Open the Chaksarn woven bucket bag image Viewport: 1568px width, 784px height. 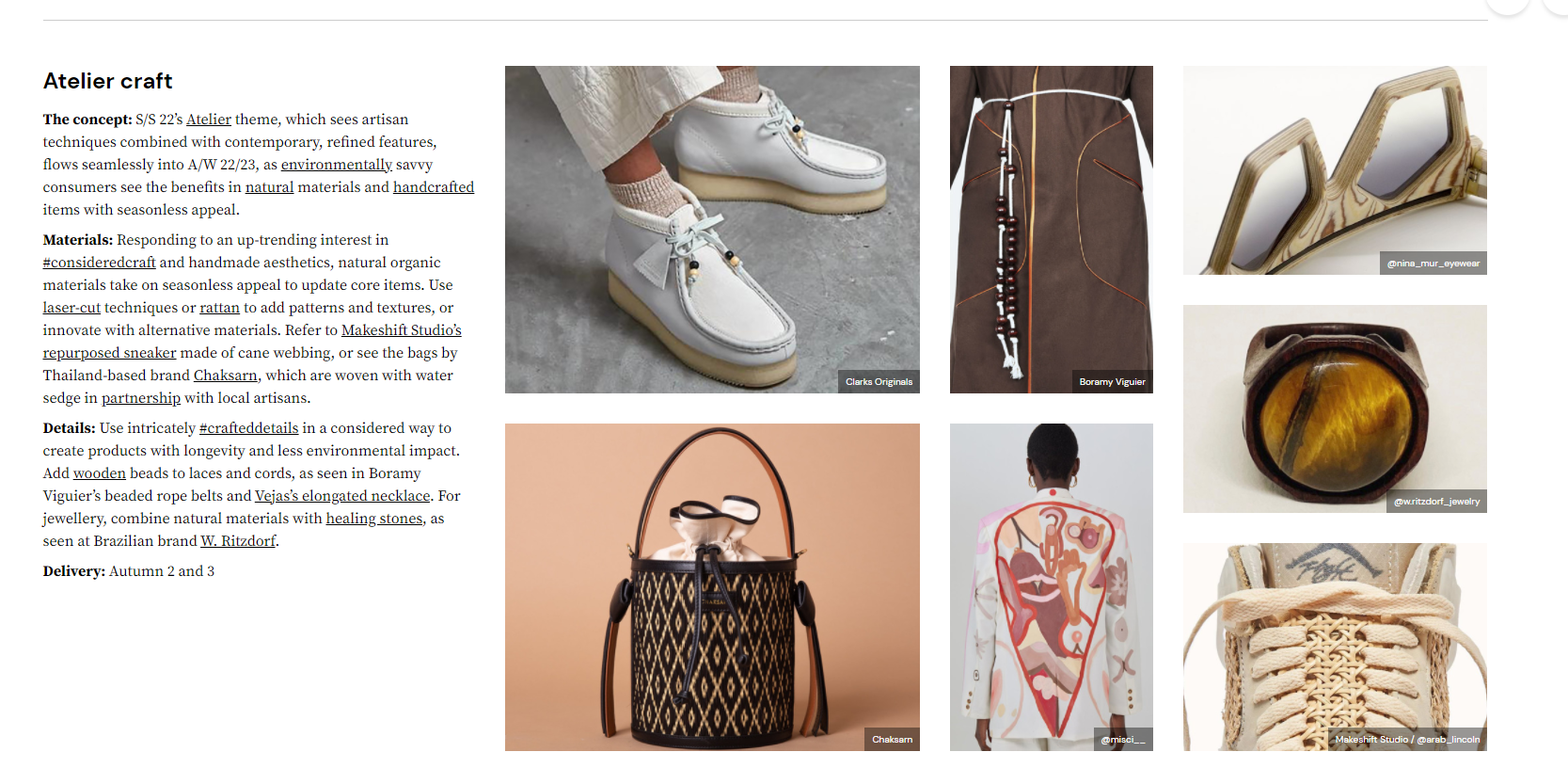[712, 587]
